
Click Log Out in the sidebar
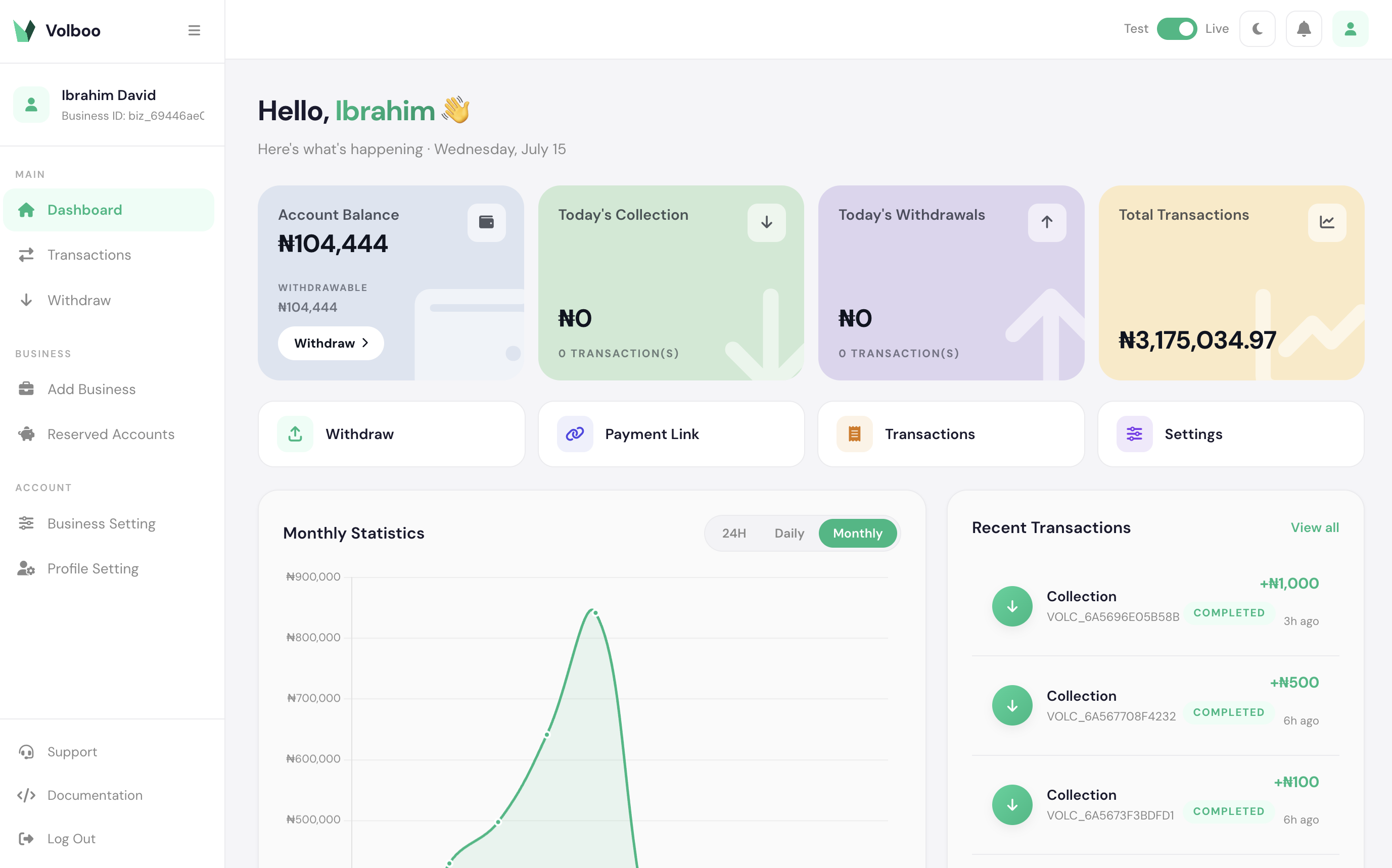click(x=109, y=839)
